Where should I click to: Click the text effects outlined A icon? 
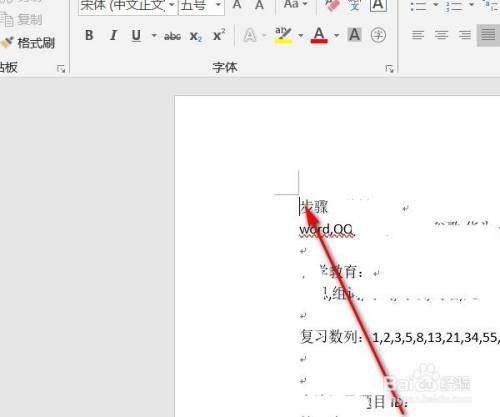pyautogui.click(x=250, y=35)
